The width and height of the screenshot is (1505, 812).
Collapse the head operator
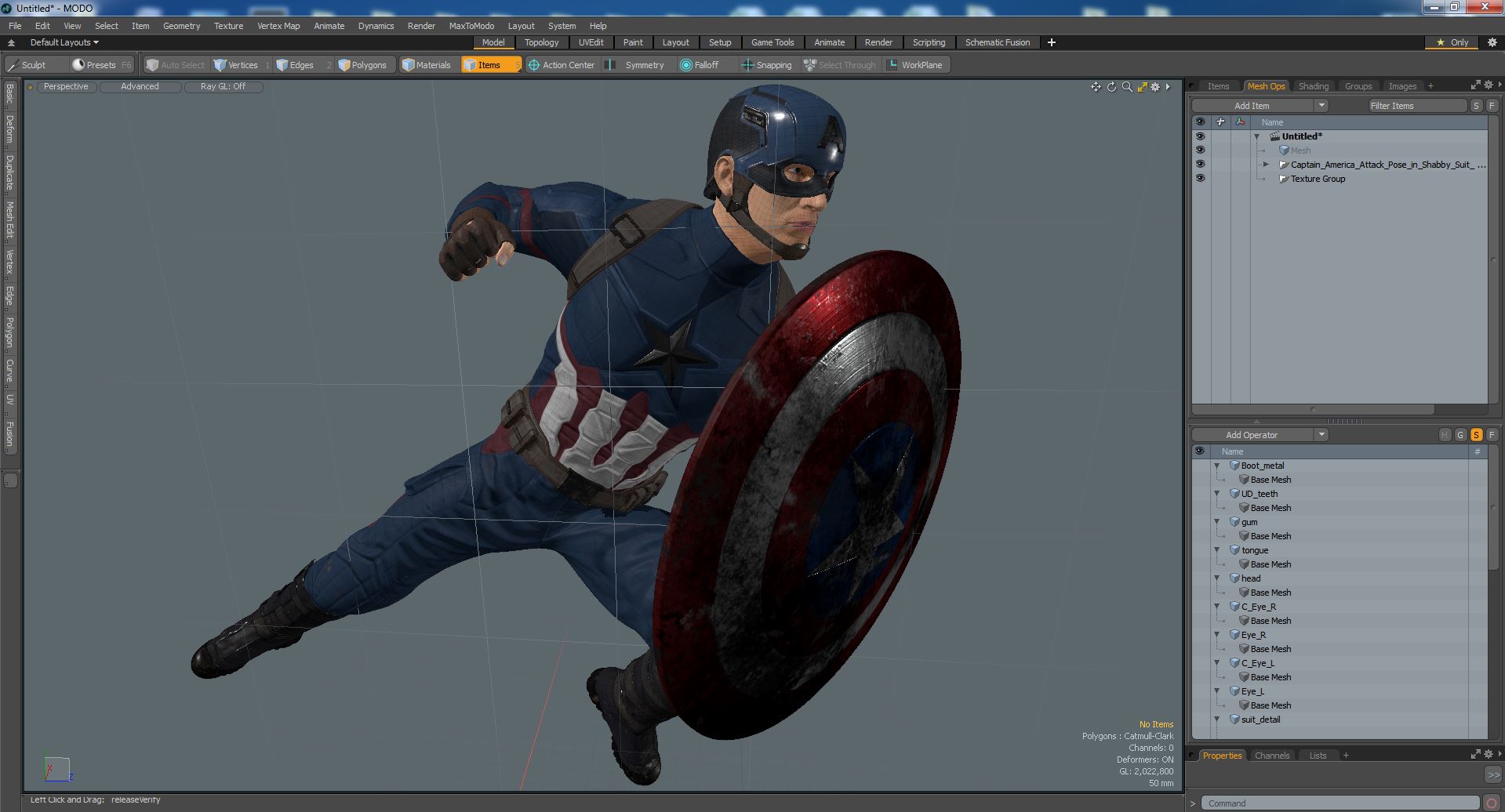[1217, 578]
